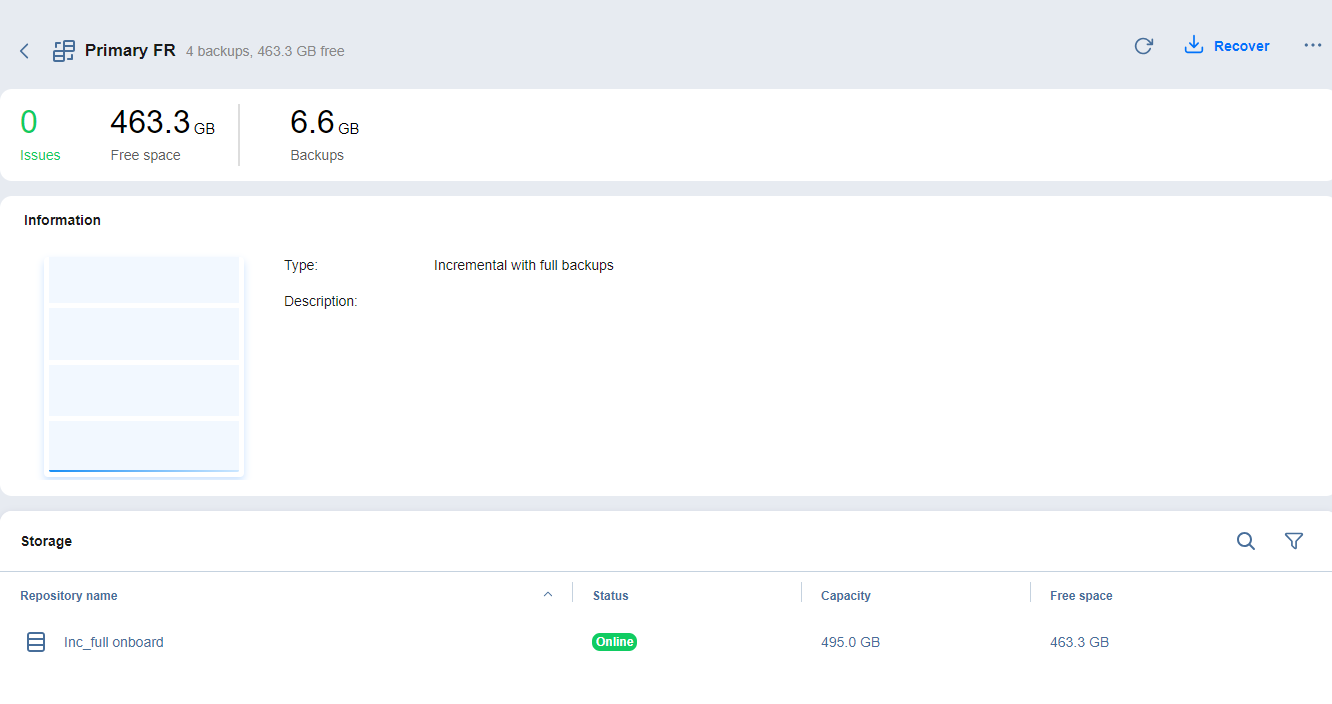Click the 495.0 GB capacity value
The image size is (1332, 704).
(x=850, y=642)
